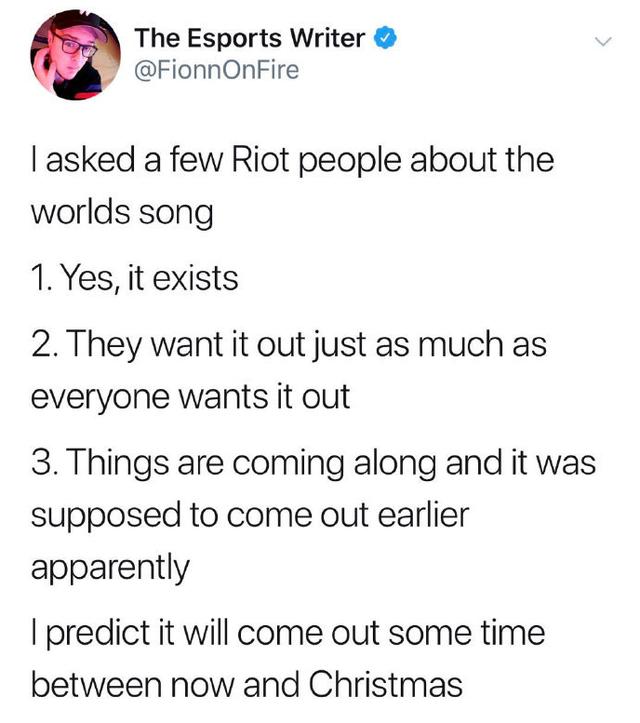640x723 pixels.
Task: Click the word 'Riot' in the tweet
Action: tap(261, 160)
